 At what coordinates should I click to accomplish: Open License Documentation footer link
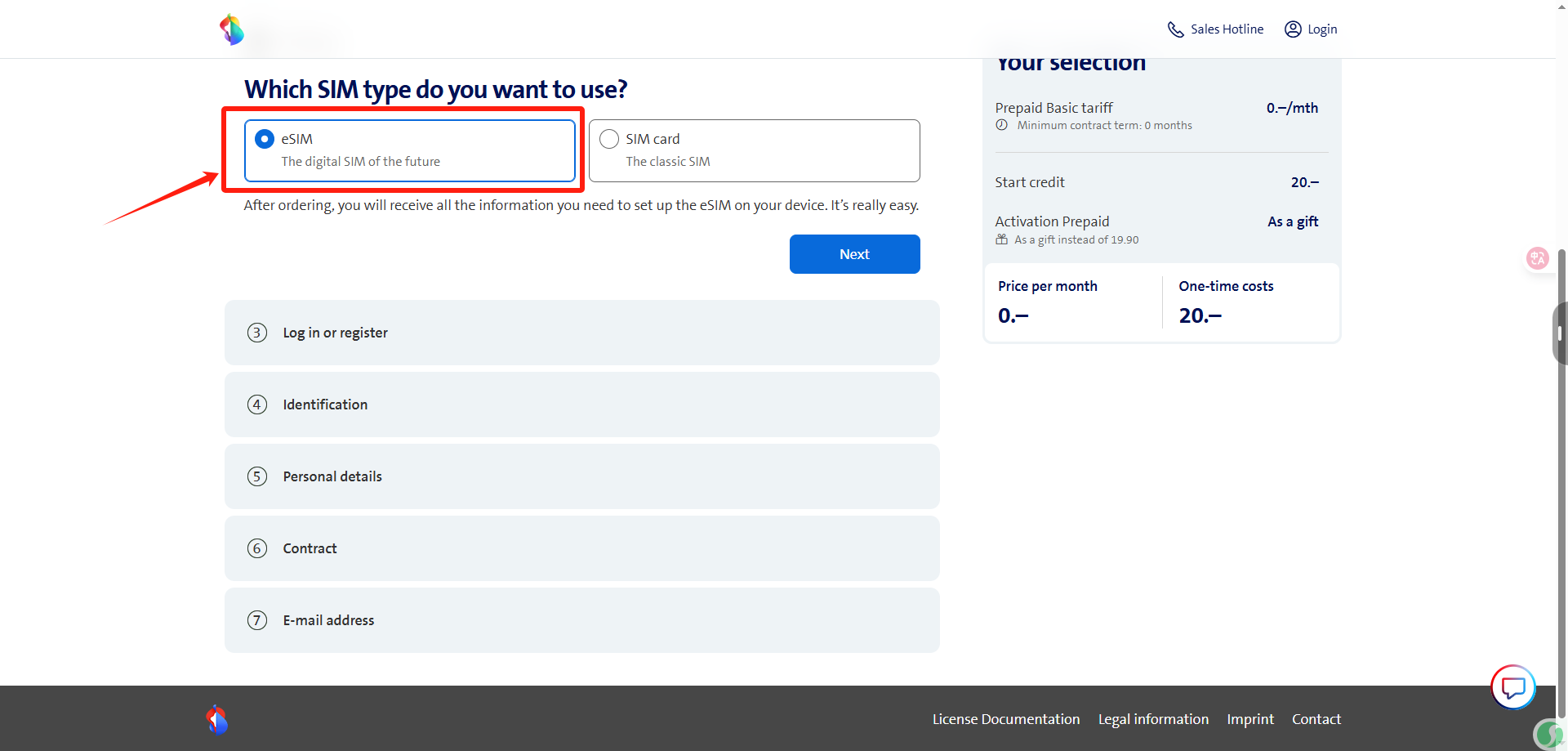(1006, 719)
